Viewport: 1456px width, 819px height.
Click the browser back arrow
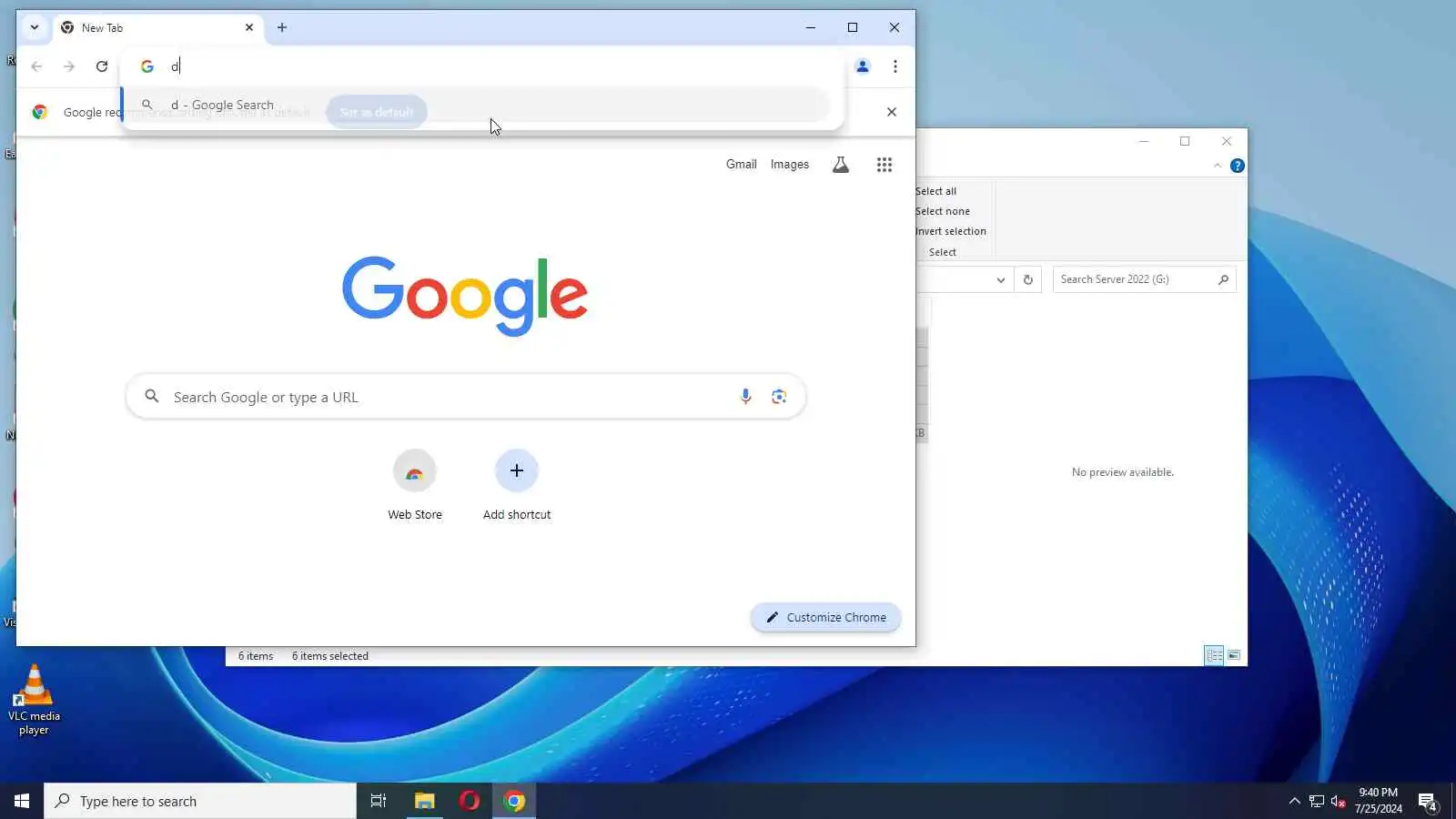coord(36,66)
